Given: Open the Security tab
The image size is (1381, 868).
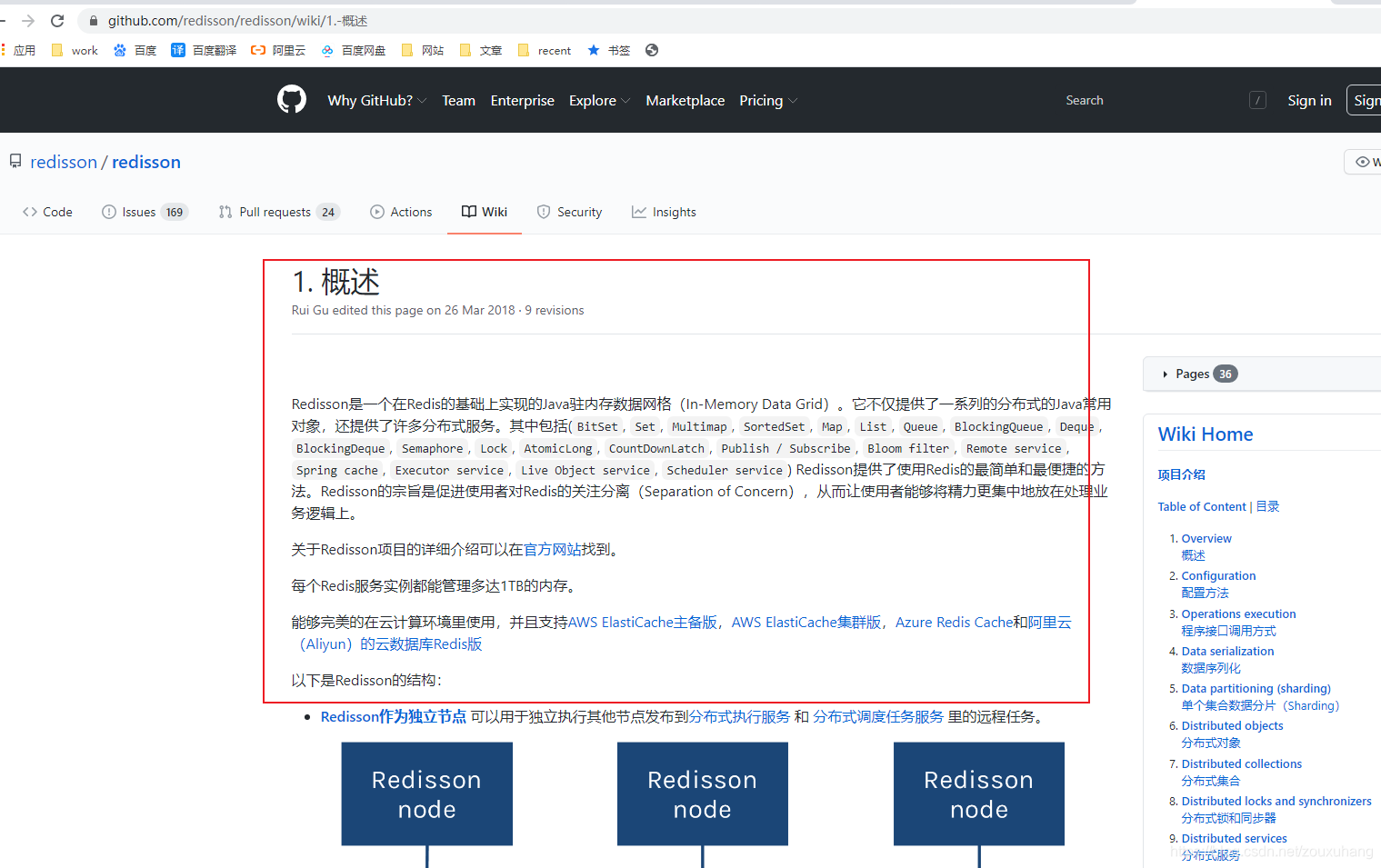Looking at the screenshot, I should click(x=569, y=212).
